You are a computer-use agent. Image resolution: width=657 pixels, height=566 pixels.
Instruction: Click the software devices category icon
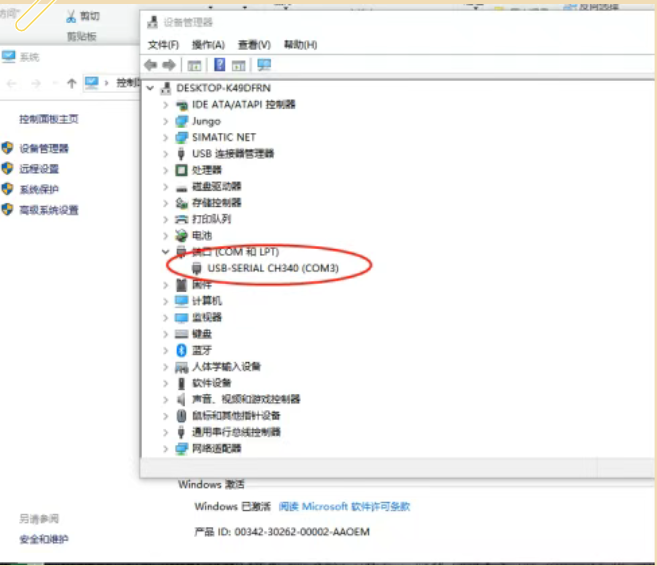tap(181, 383)
